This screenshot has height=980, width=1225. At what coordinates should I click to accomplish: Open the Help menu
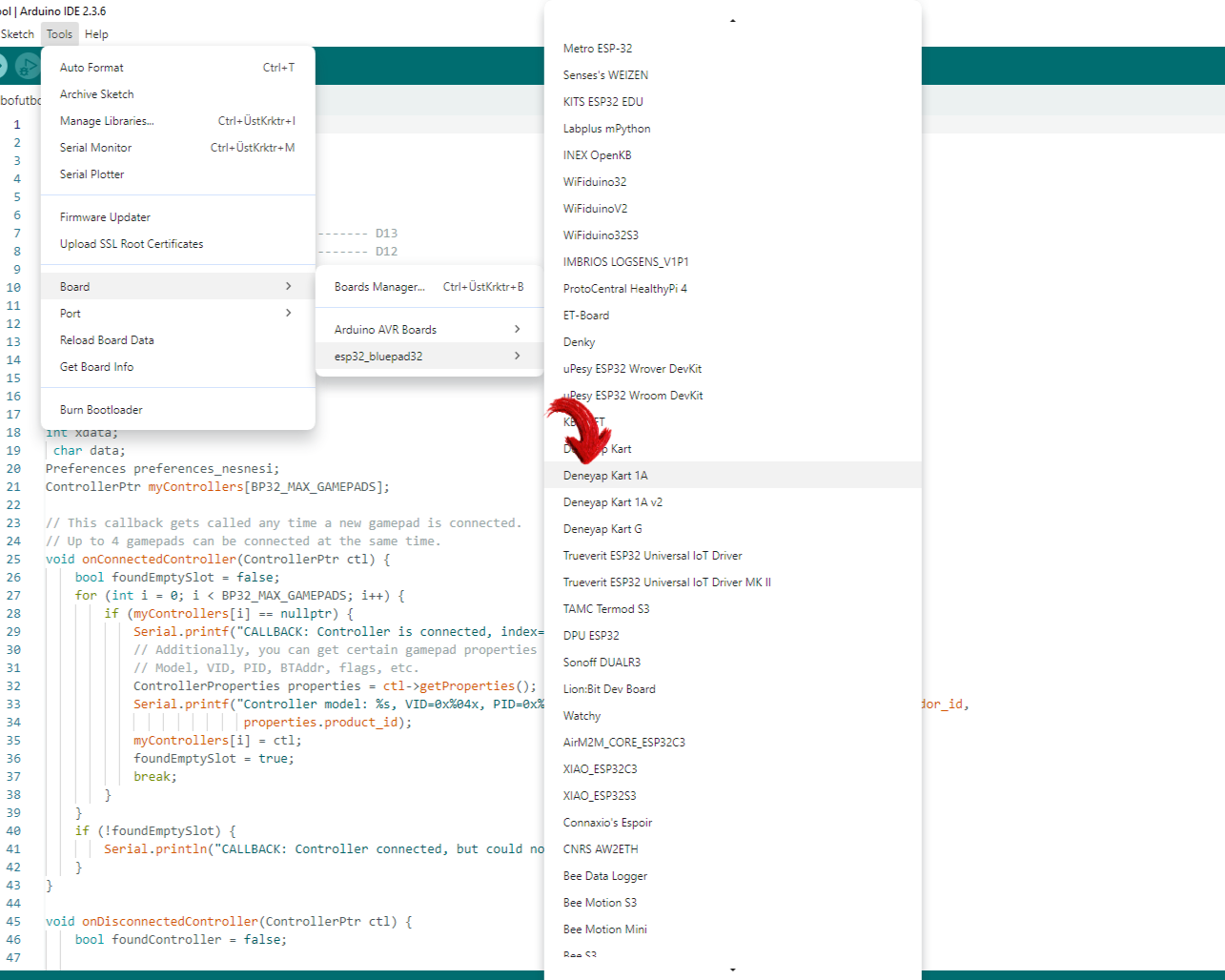(96, 34)
